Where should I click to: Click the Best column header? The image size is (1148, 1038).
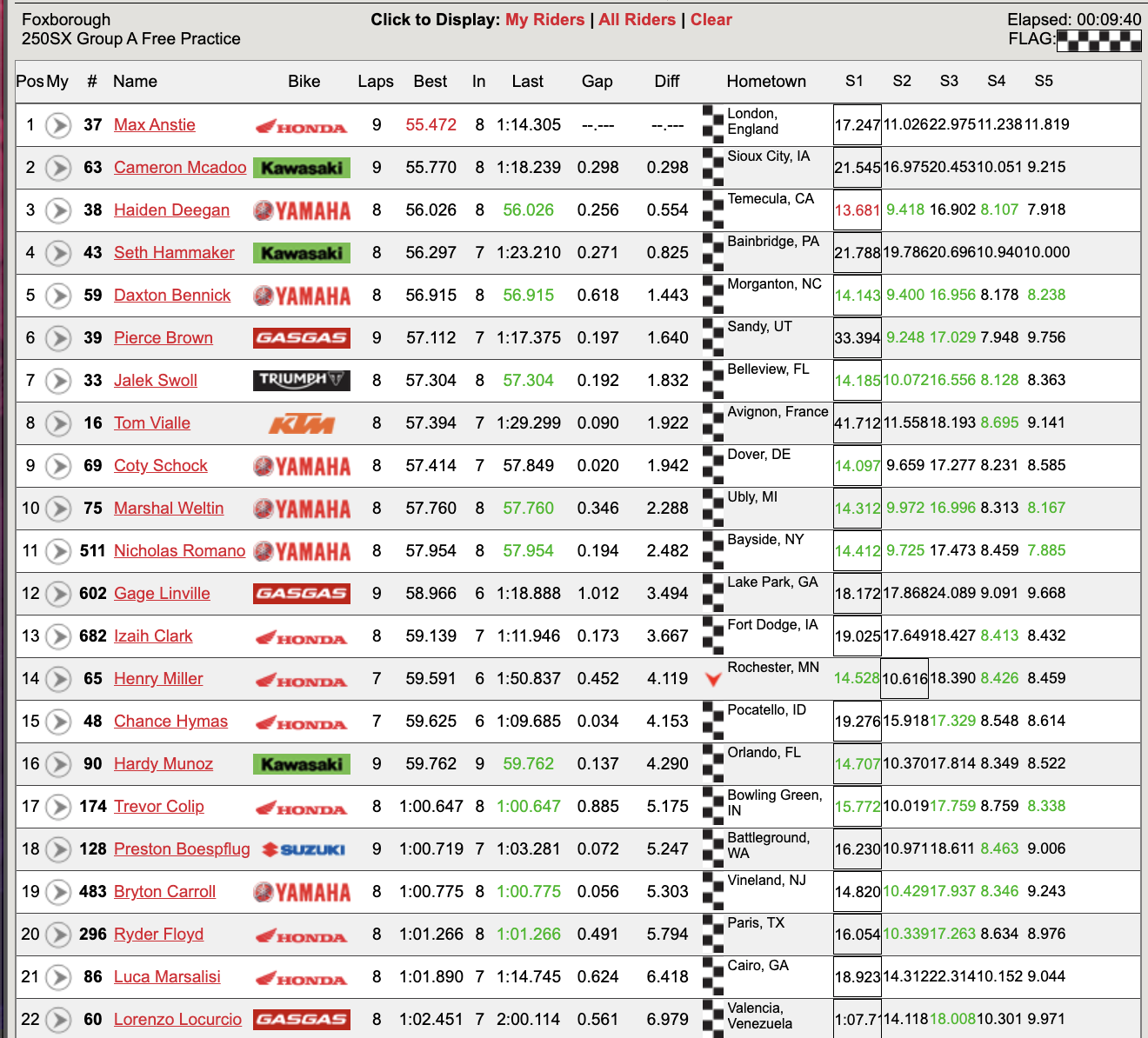click(430, 81)
